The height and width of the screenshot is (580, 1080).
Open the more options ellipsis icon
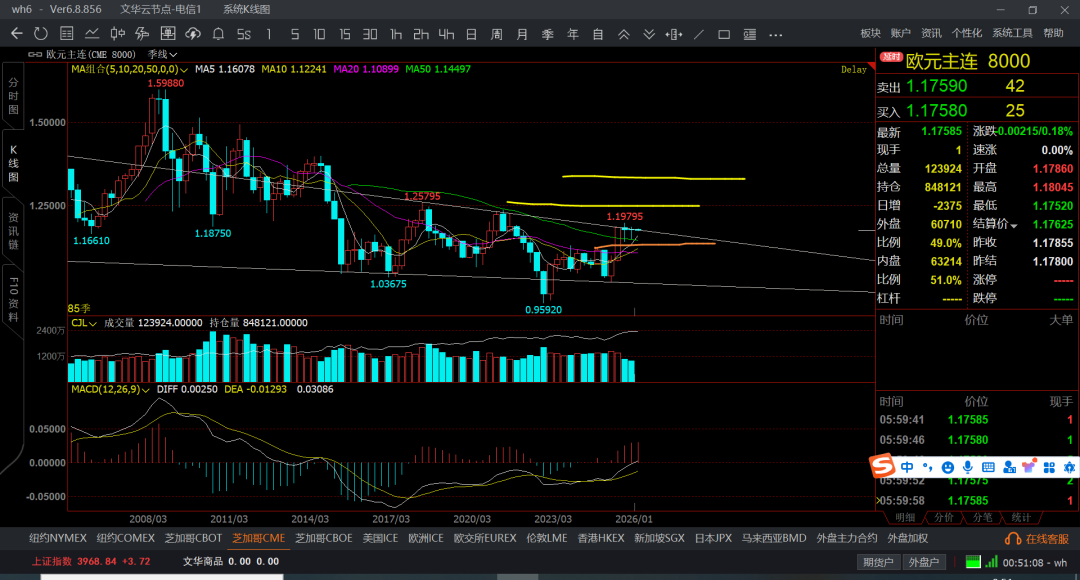coord(776,34)
